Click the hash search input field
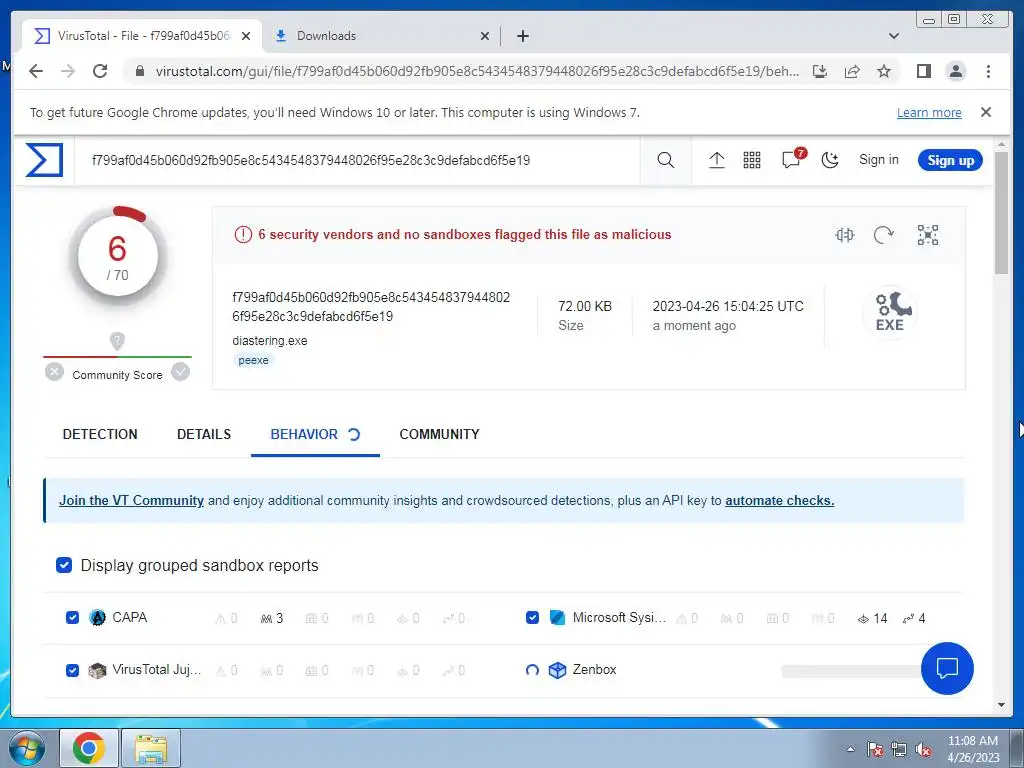The height and width of the screenshot is (768, 1024). [x=358, y=160]
